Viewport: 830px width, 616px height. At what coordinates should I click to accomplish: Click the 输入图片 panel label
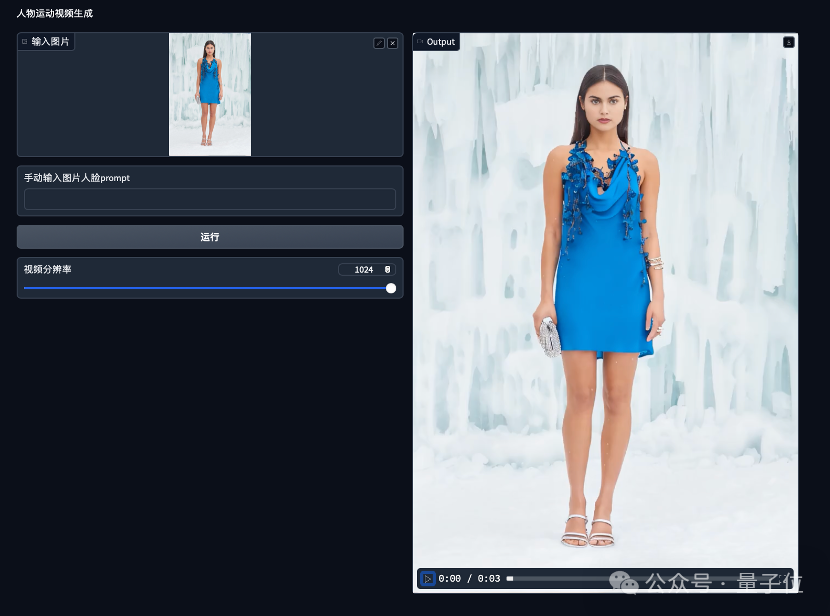pyautogui.click(x=50, y=41)
